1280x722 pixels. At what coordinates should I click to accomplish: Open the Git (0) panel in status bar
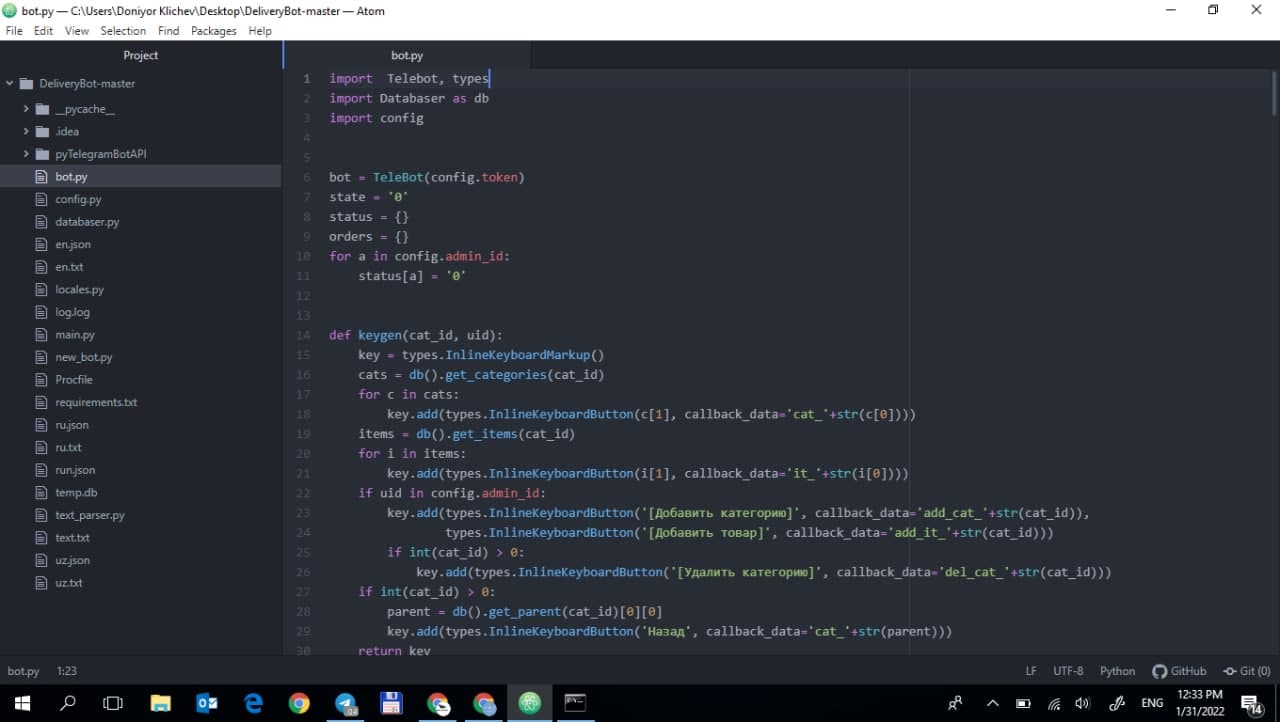click(x=1246, y=670)
